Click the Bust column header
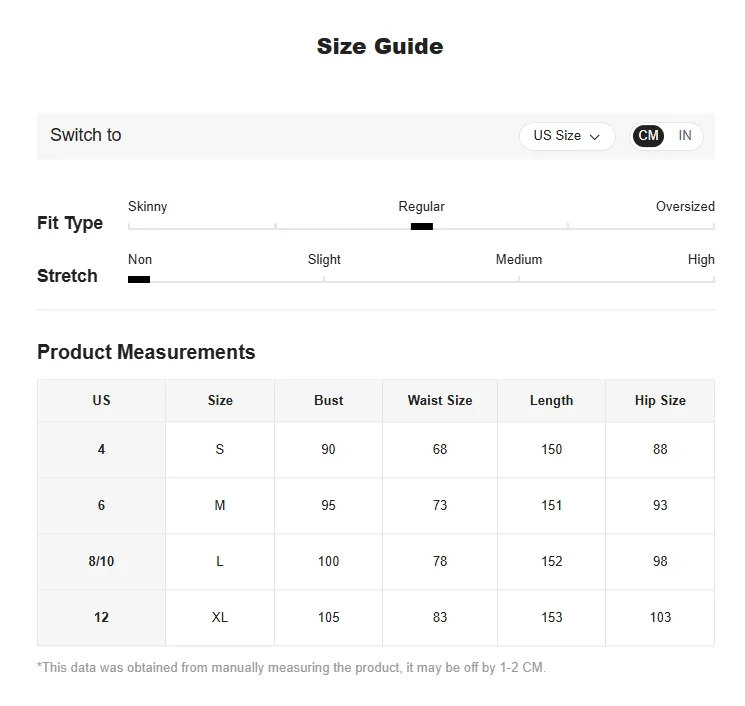The image size is (745, 706). 328,400
